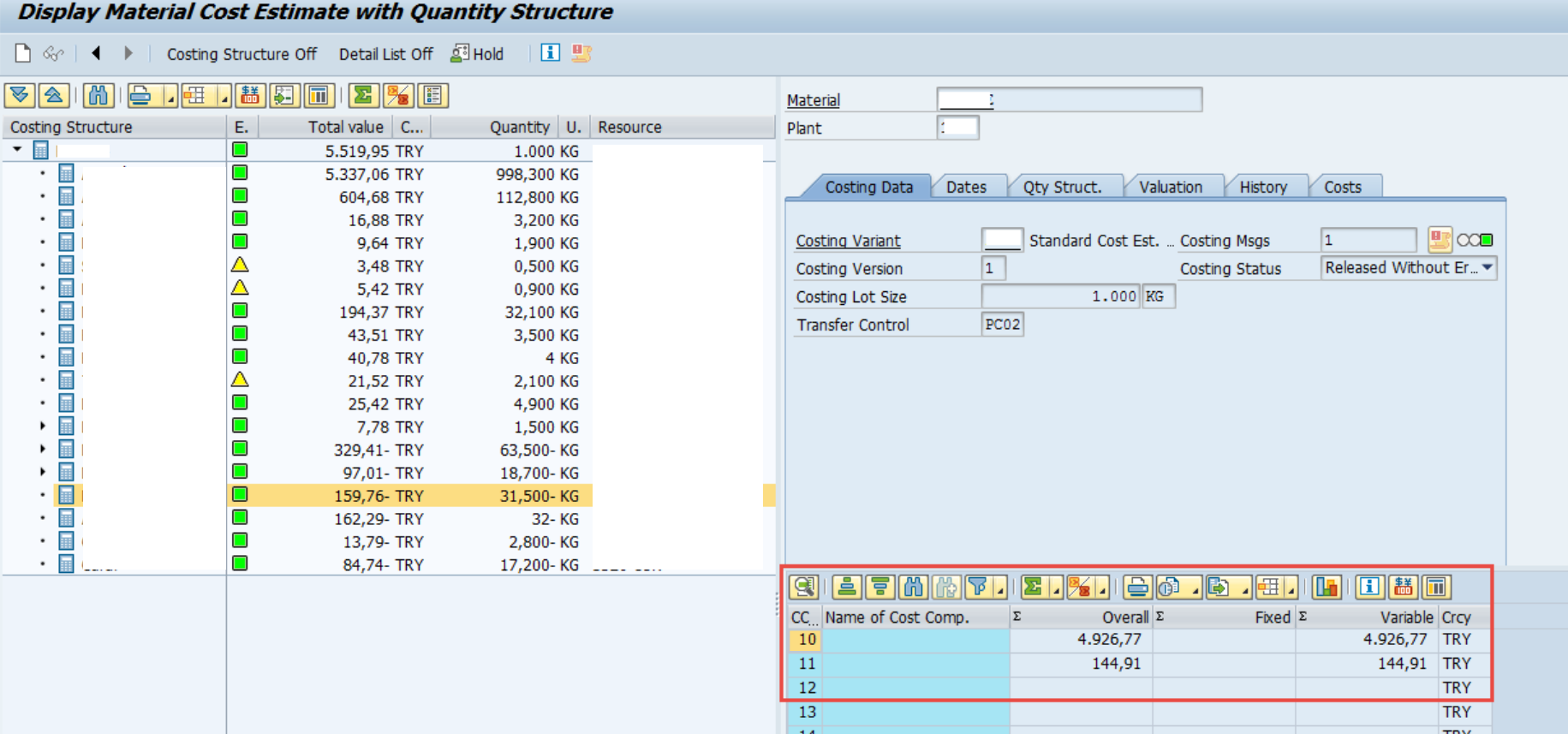This screenshot has width=1568, height=734.
Task: Click the Costing Variant label link
Action: 848,241
